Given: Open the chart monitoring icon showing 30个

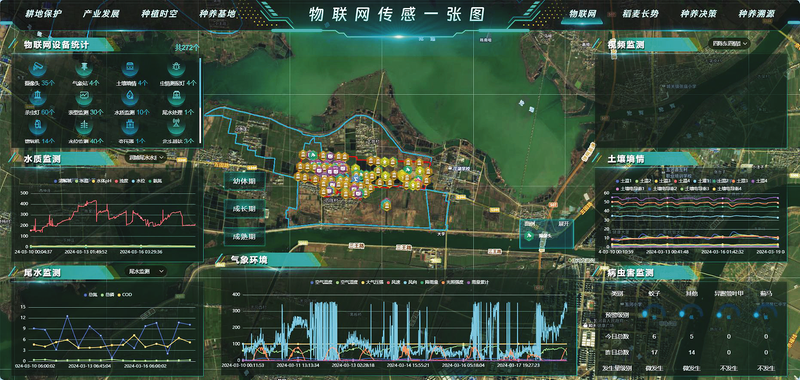Looking at the screenshot, I should 84,96.
